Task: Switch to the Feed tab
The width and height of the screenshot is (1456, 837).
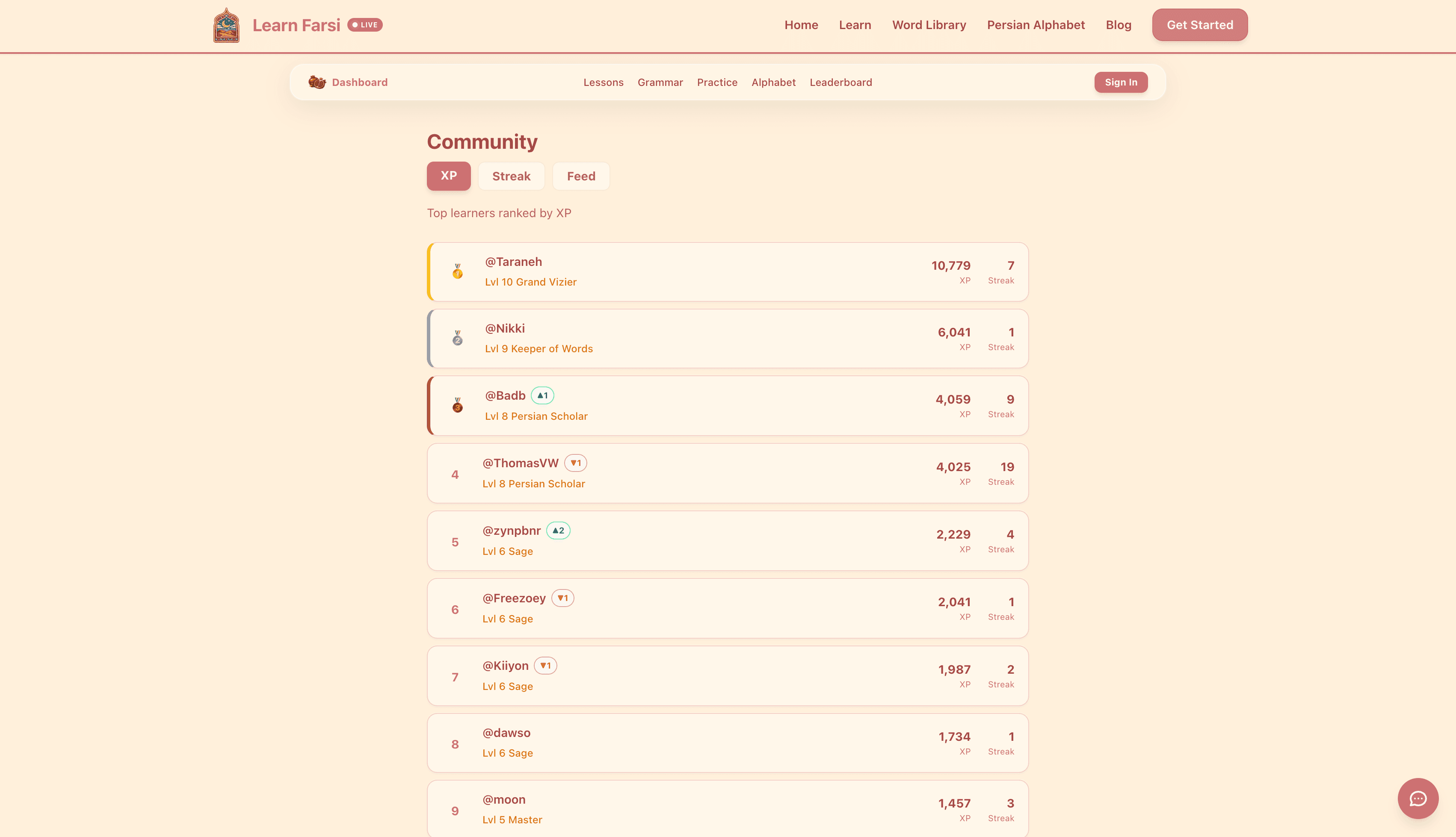Action: [x=581, y=176]
